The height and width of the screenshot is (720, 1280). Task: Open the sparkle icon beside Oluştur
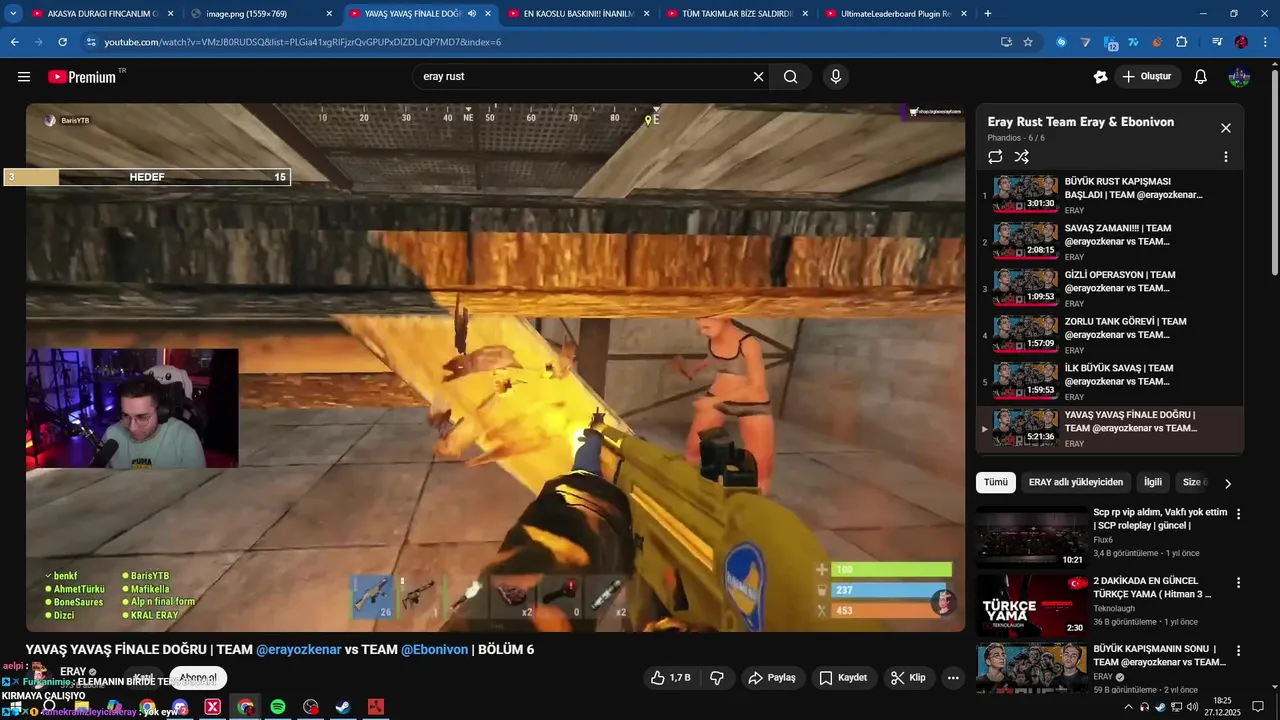1101,77
